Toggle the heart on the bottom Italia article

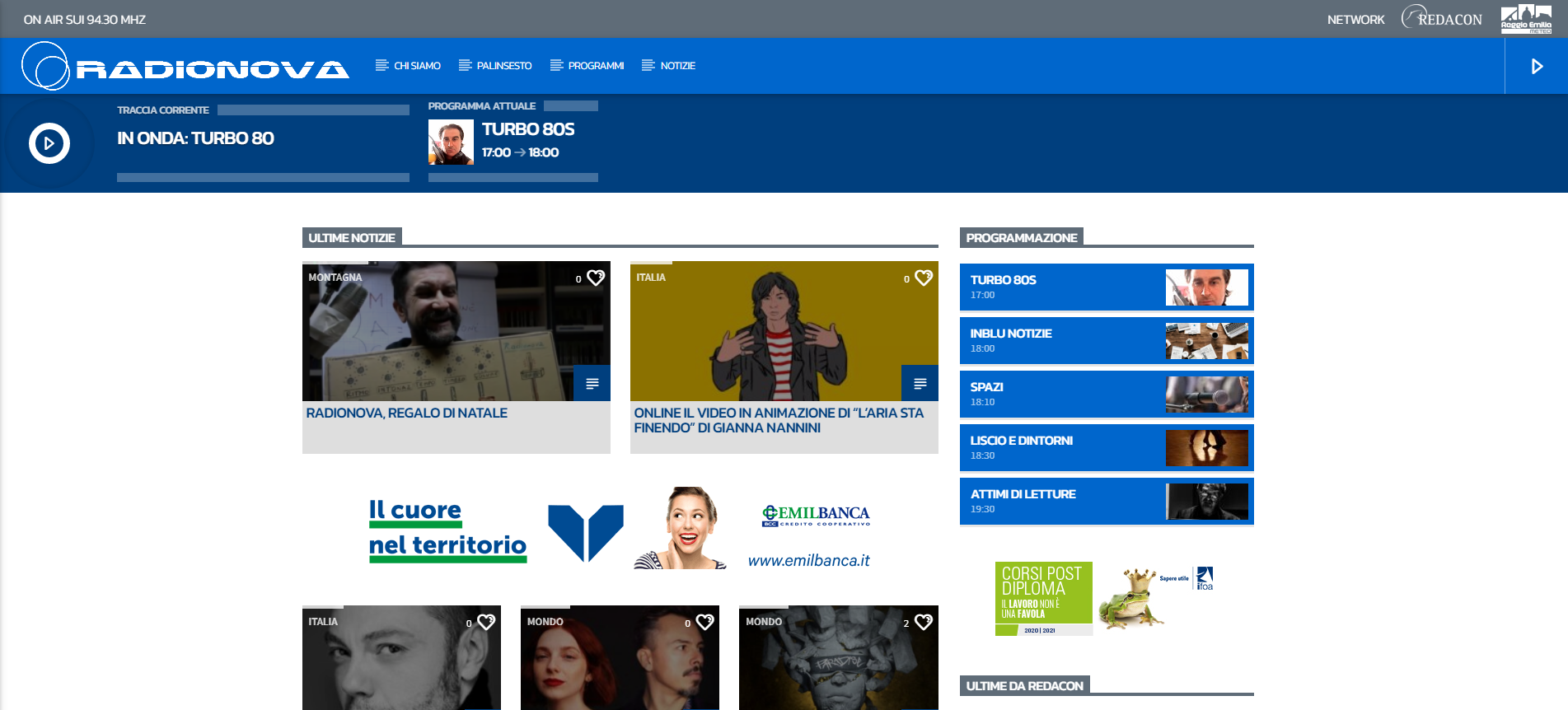tap(486, 622)
